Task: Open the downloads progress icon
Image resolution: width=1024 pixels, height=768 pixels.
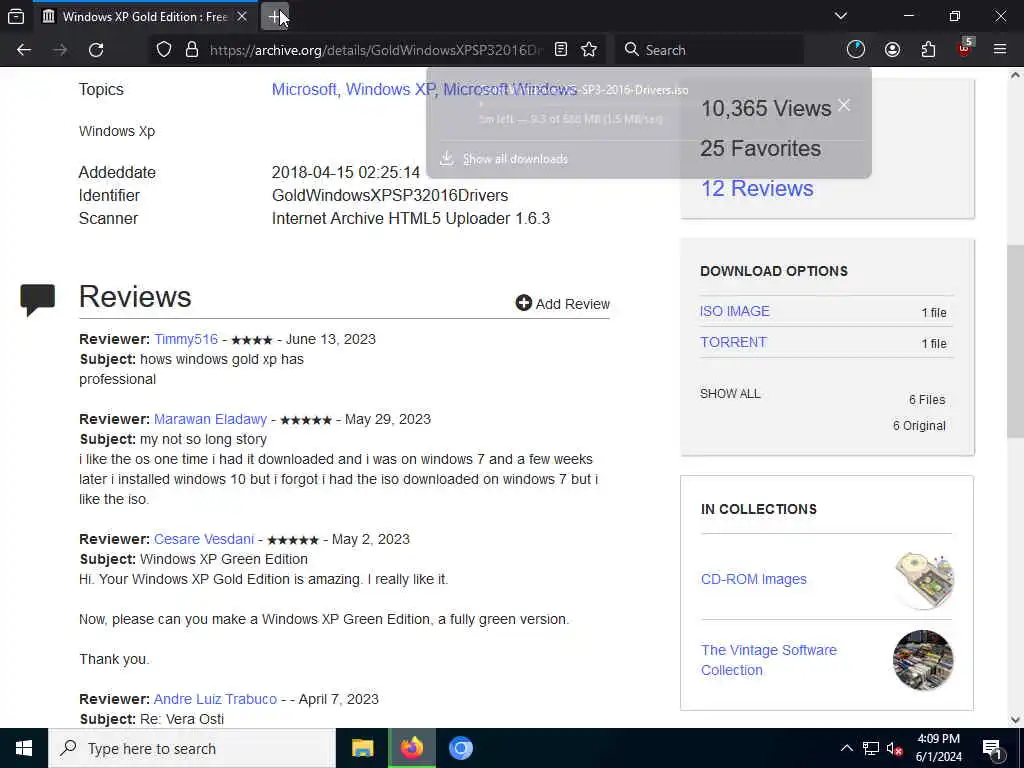Action: (x=856, y=50)
